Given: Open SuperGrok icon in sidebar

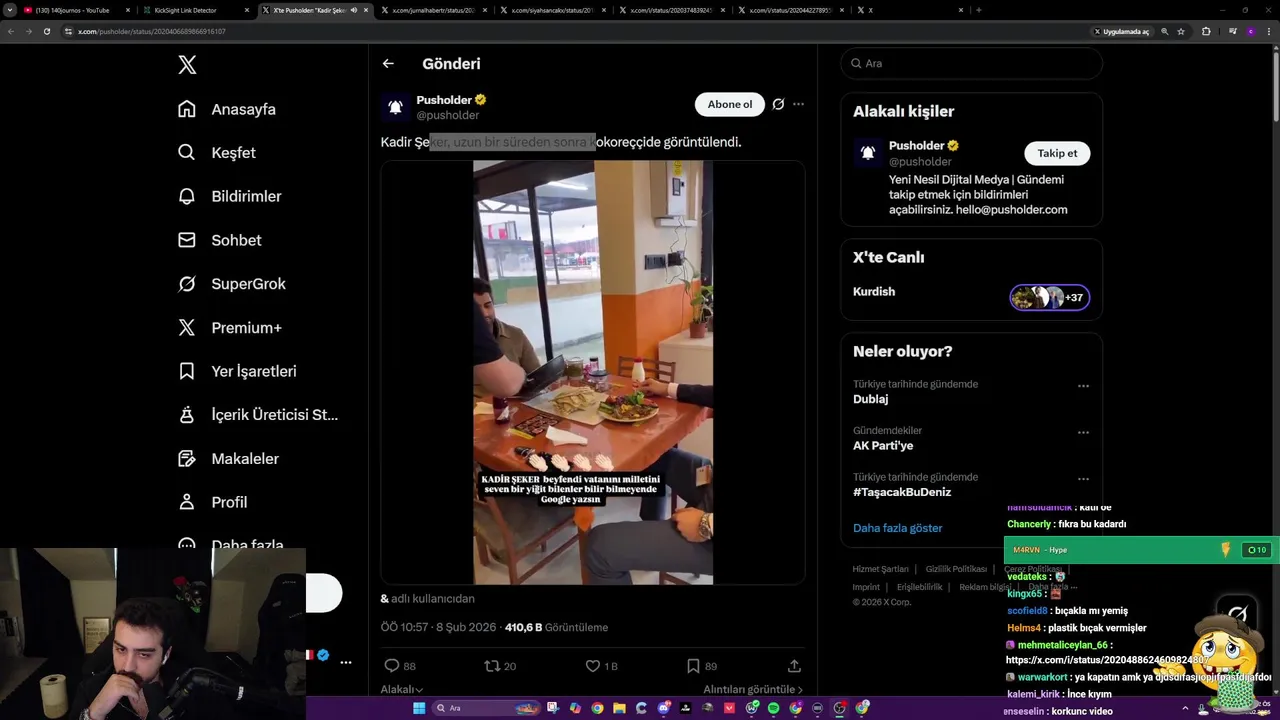Looking at the screenshot, I should click(x=187, y=284).
